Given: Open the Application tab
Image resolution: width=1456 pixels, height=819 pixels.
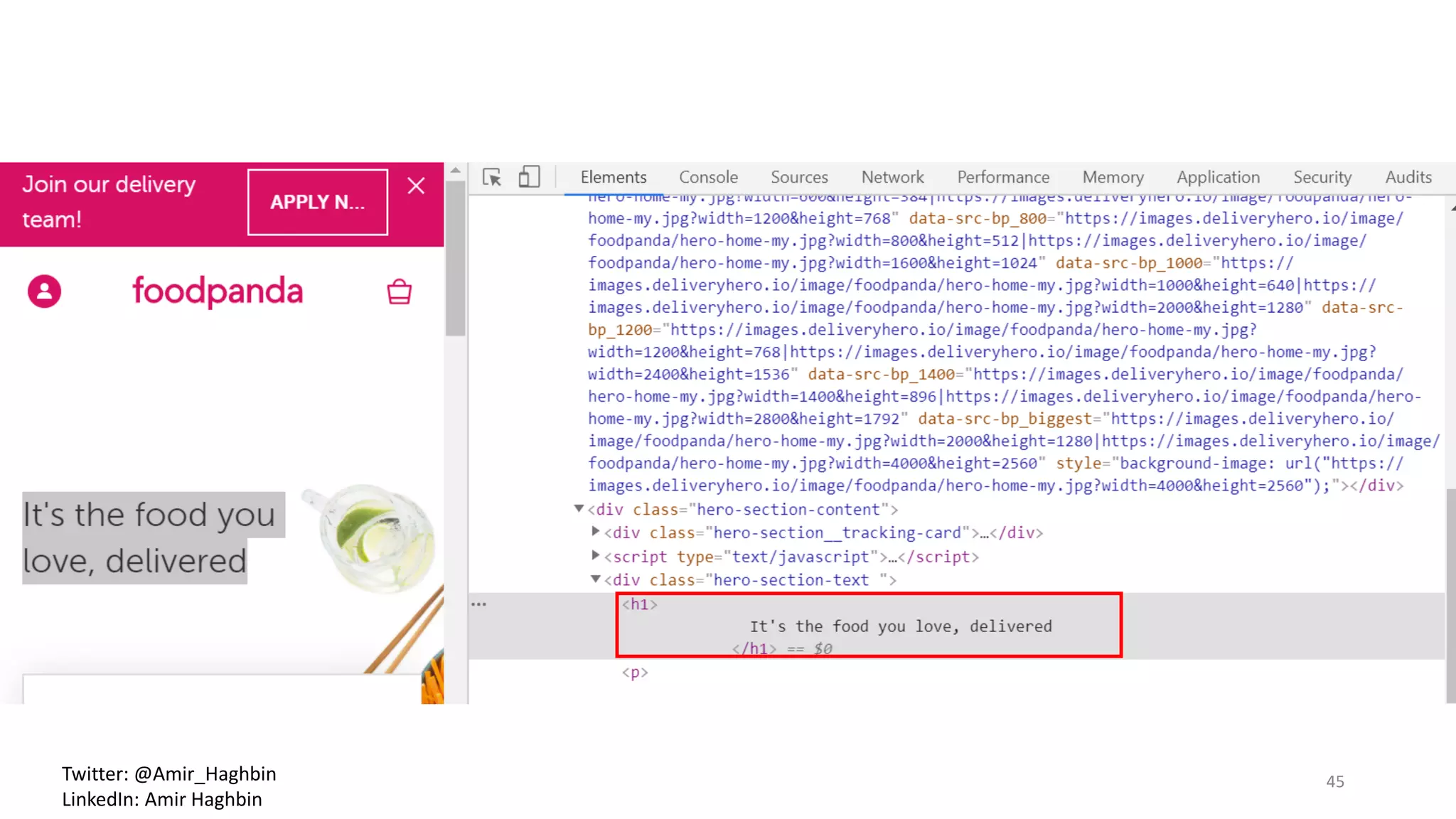Looking at the screenshot, I should click(x=1218, y=177).
